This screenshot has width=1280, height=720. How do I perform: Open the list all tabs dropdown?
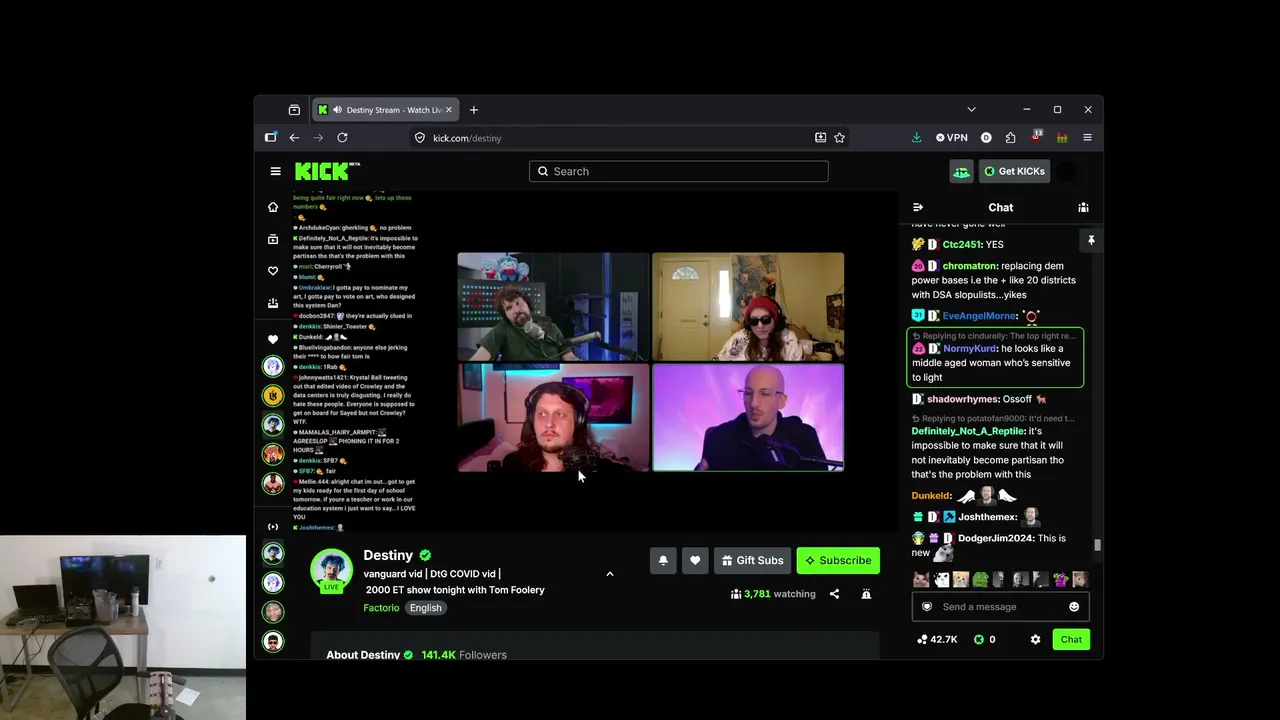[971, 110]
